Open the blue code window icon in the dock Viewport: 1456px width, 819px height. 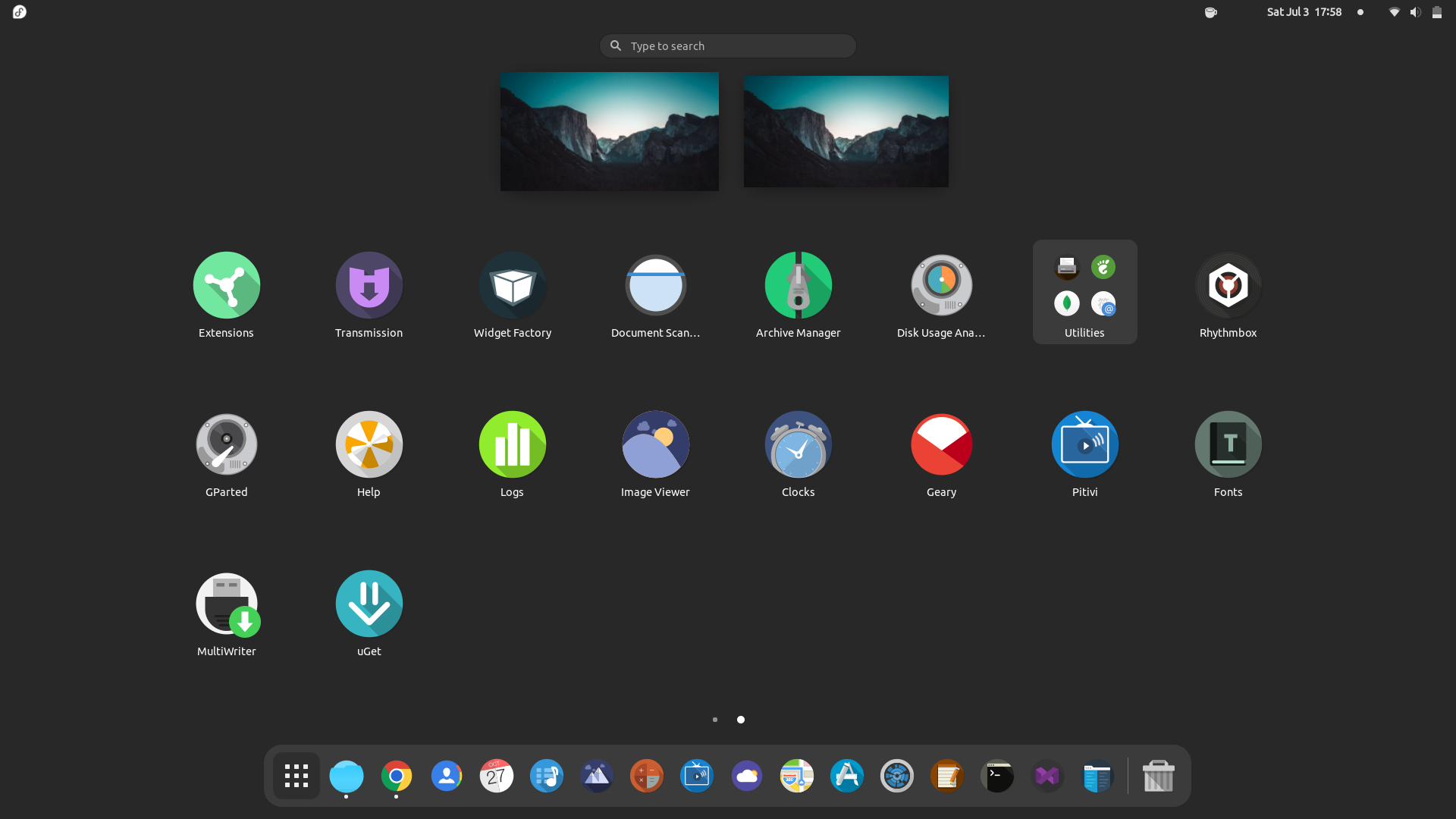(x=1097, y=776)
